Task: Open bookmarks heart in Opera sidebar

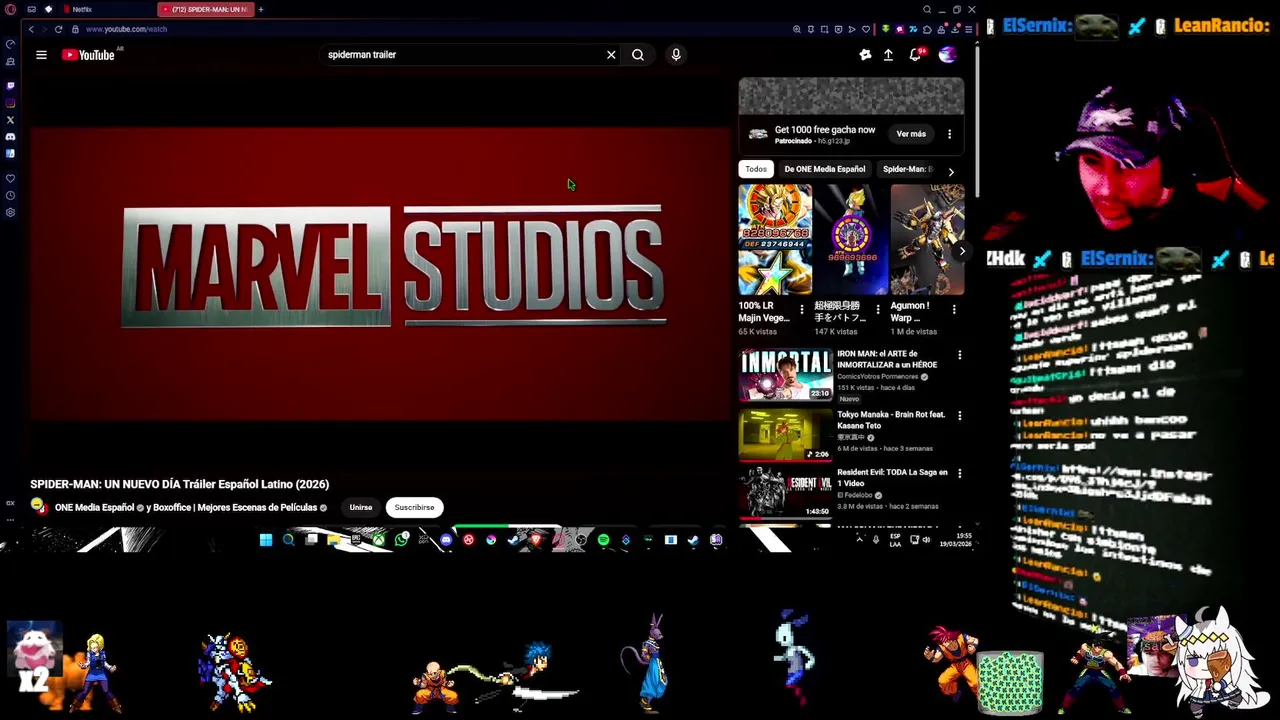Action: tap(10, 179)
